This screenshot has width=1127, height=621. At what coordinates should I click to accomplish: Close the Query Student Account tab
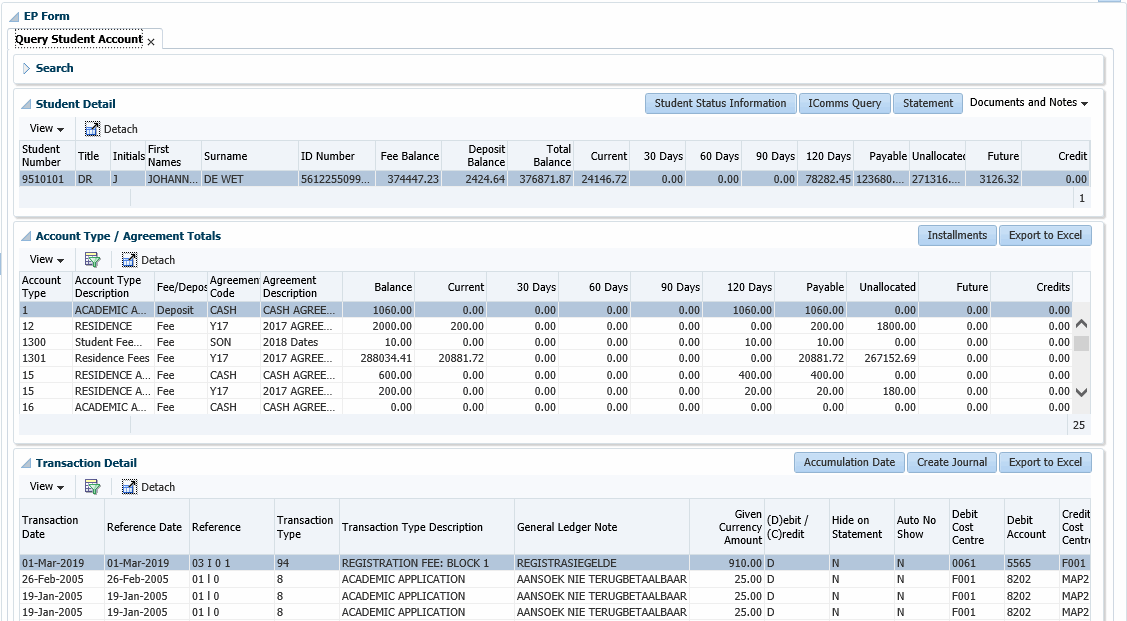tap(151, 41)
